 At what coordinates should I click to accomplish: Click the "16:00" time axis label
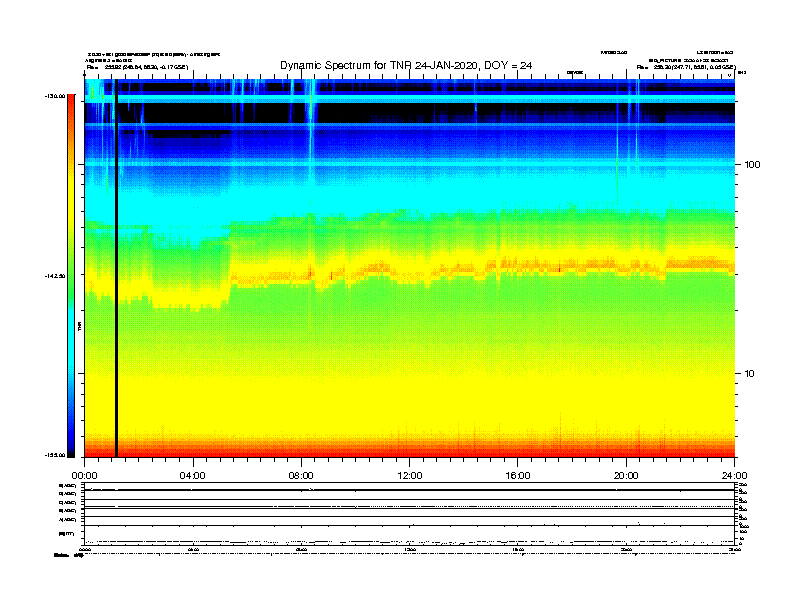tap(518, 476)
